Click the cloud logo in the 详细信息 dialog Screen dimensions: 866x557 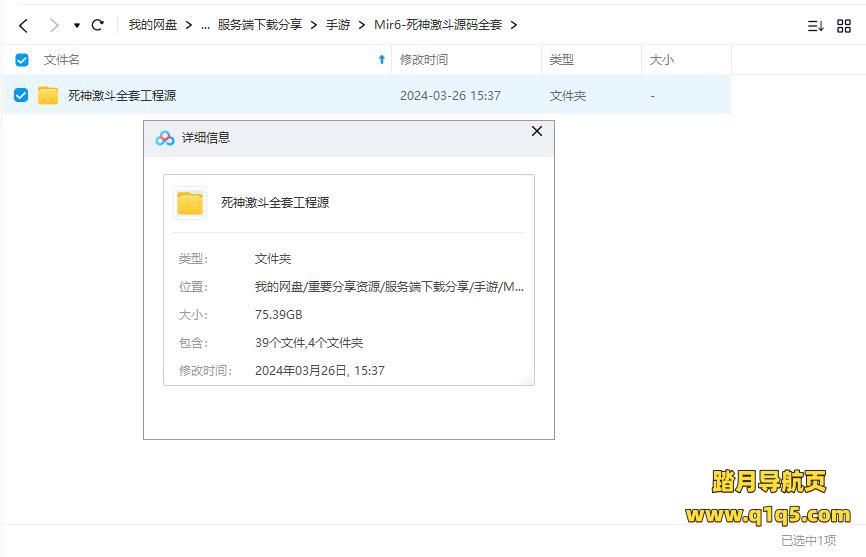pos(165,138)
